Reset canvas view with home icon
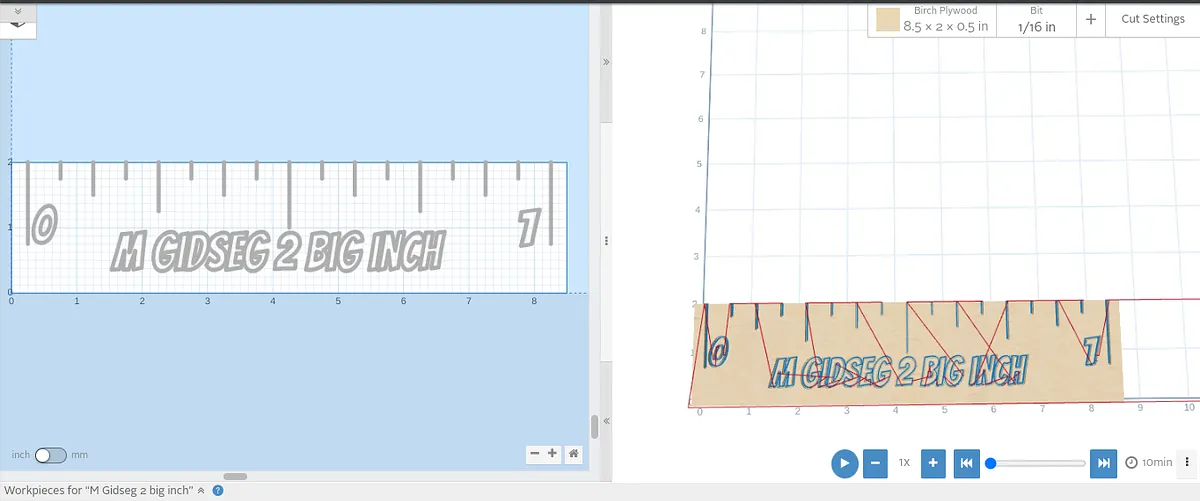The width and height of the screenshot is (1200, 501). (x=574, y=453)
